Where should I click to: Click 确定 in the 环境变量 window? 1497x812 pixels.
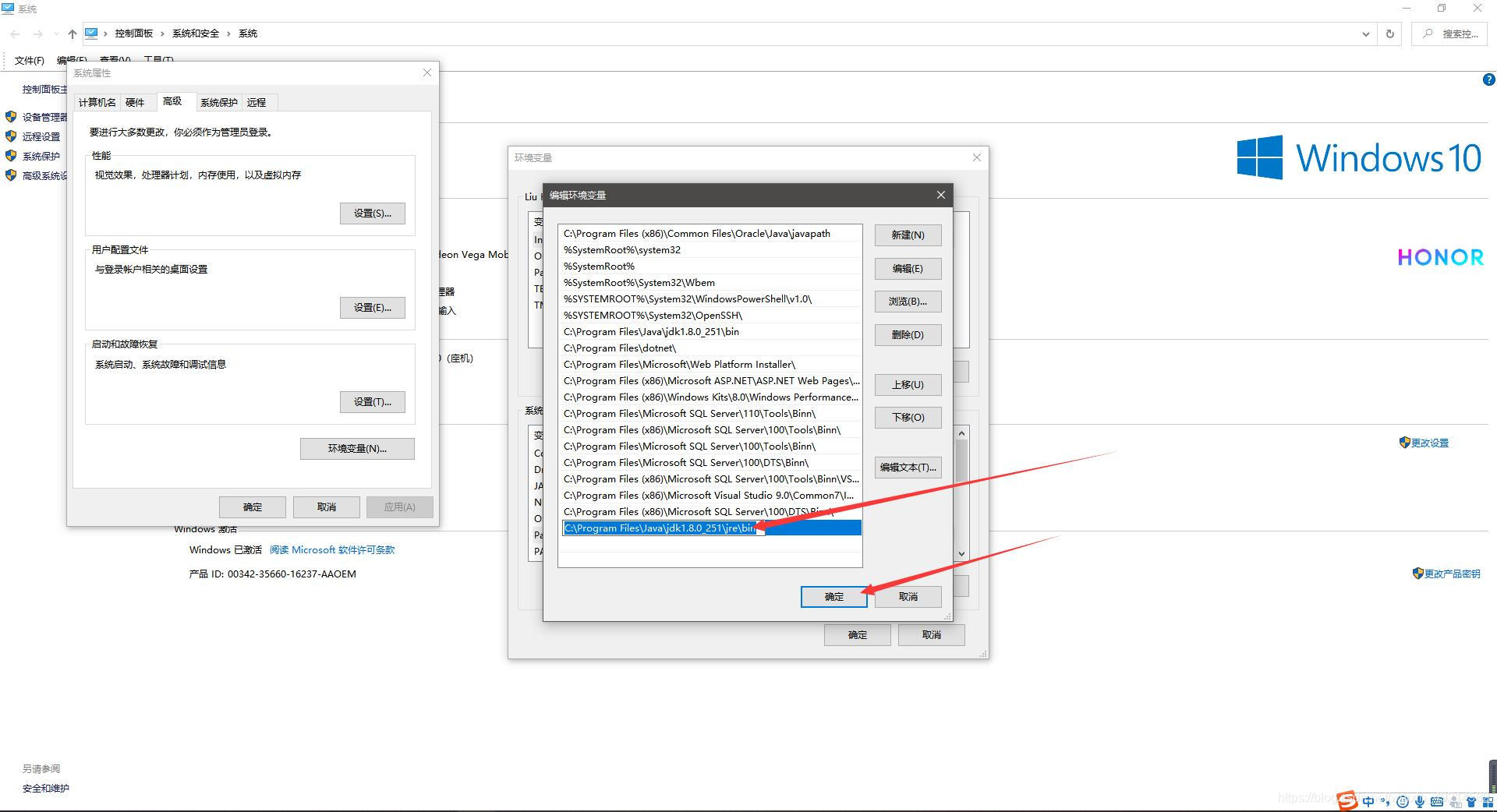(857, 634)
